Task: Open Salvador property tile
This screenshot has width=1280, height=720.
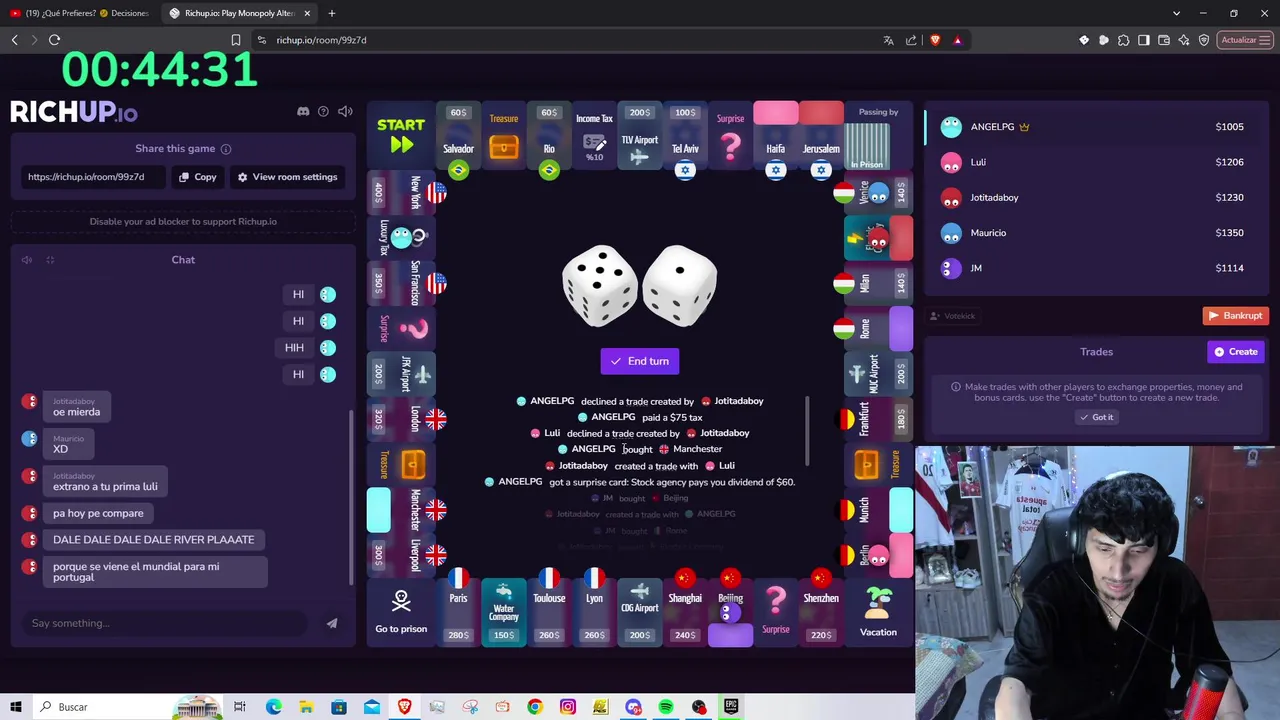Action: [458, 137]
